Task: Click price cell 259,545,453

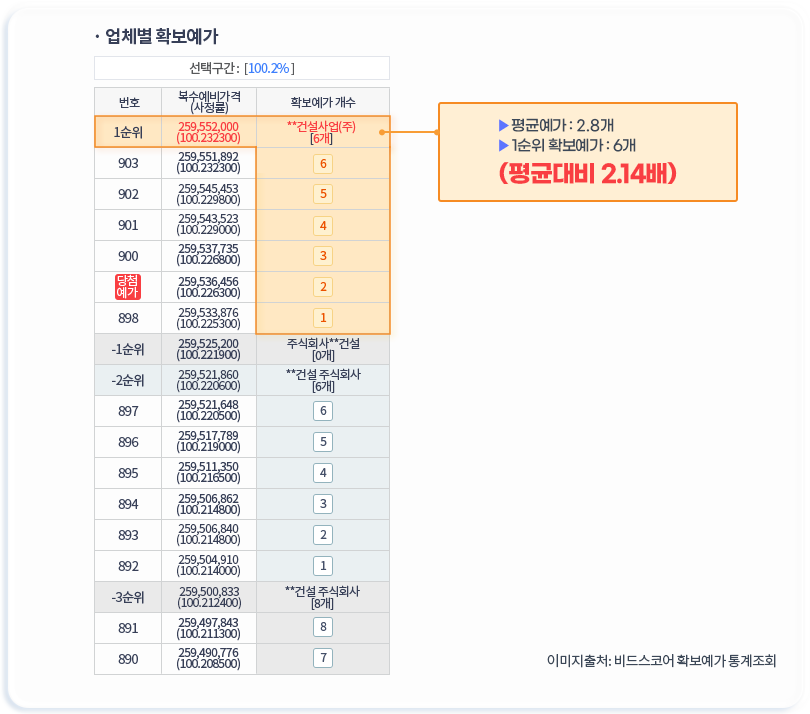Action: point(208,194)
